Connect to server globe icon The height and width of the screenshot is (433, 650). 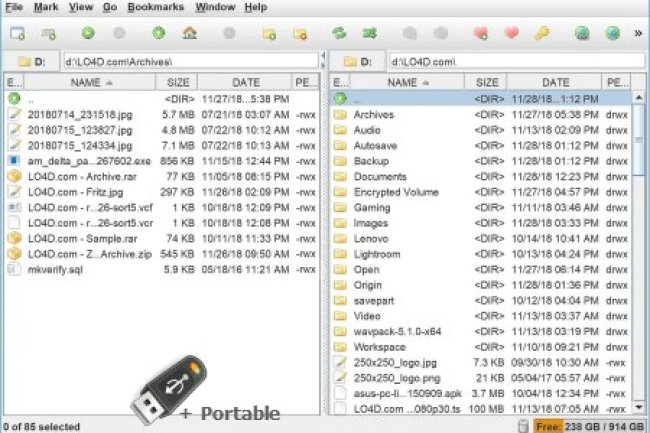[582, 33]
